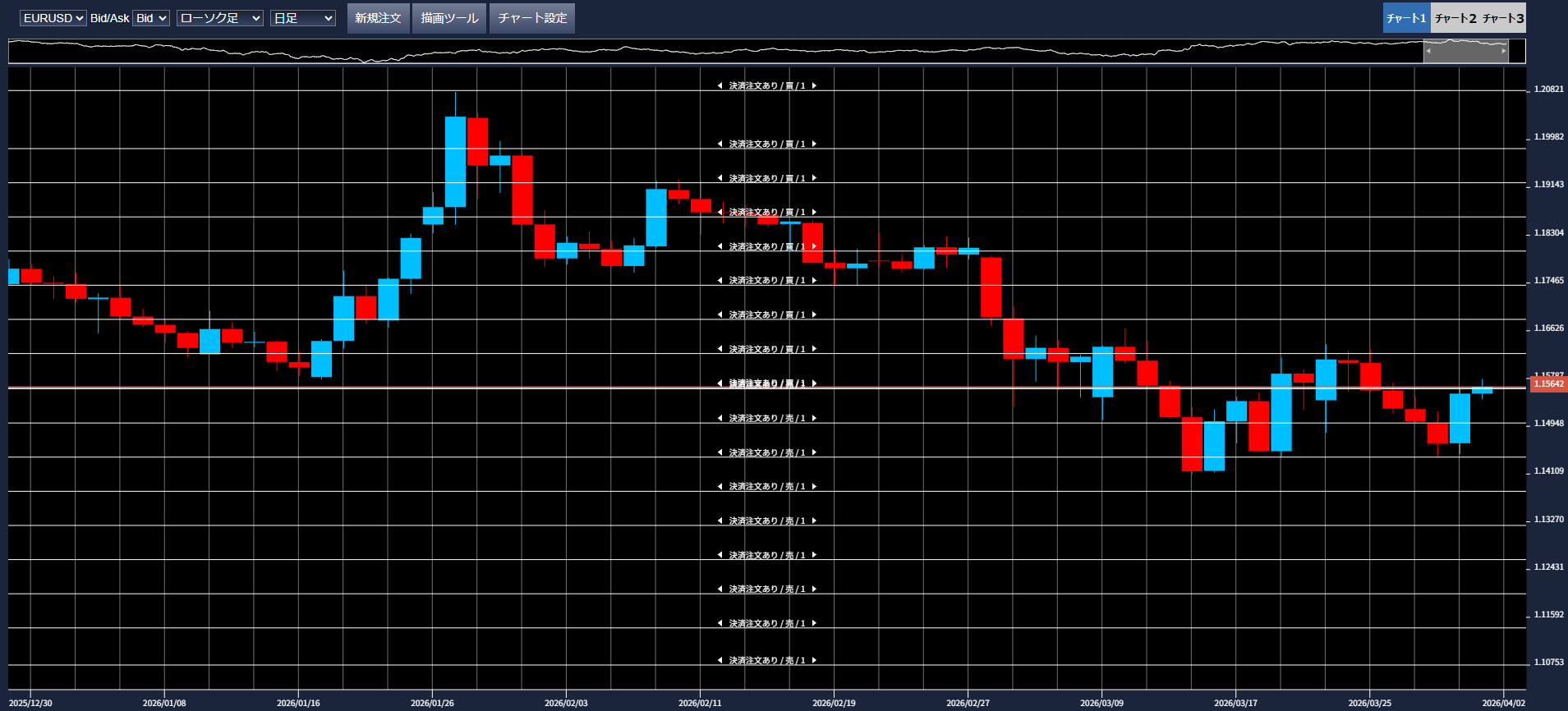Click left arrow on bottommost 売 order label
The width and height of the screenshot is (1568, 711).
pyautogui.click(x=720, y=660)
